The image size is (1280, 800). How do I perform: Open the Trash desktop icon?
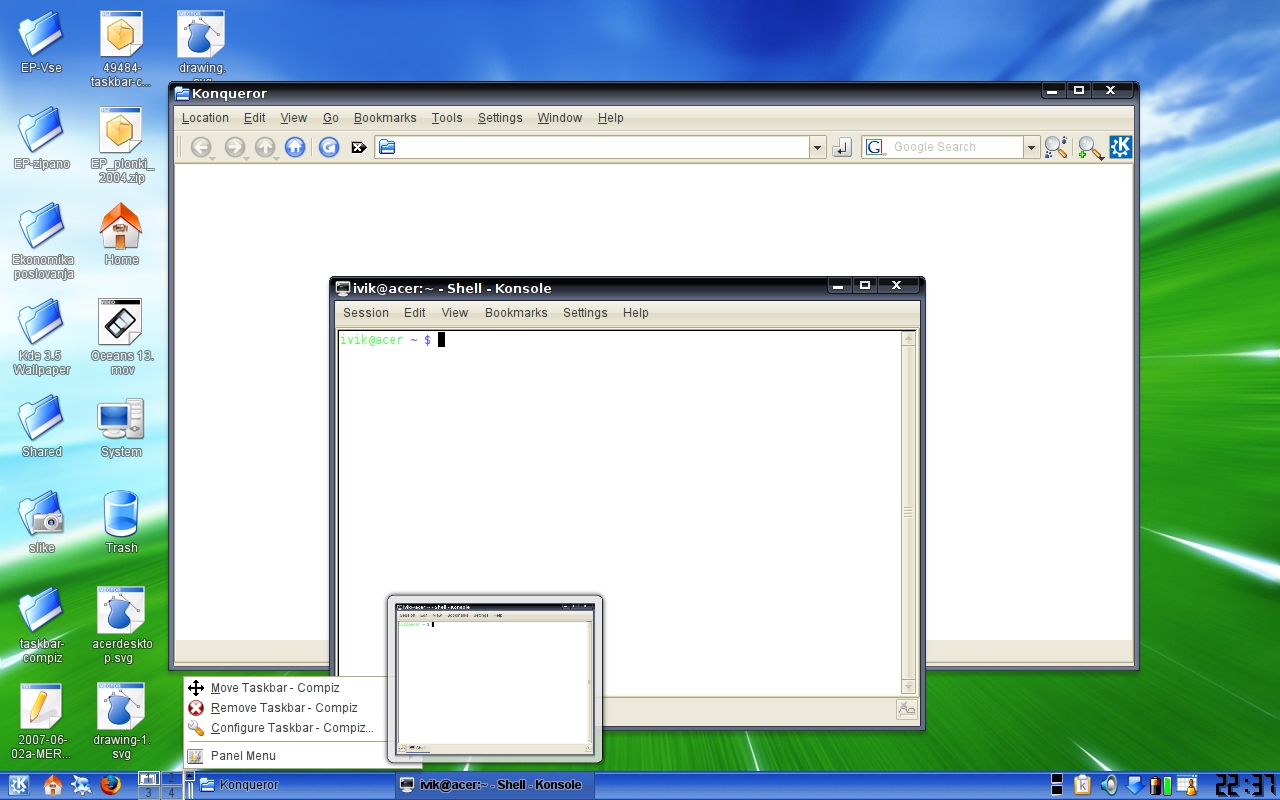tap(121, 521)
